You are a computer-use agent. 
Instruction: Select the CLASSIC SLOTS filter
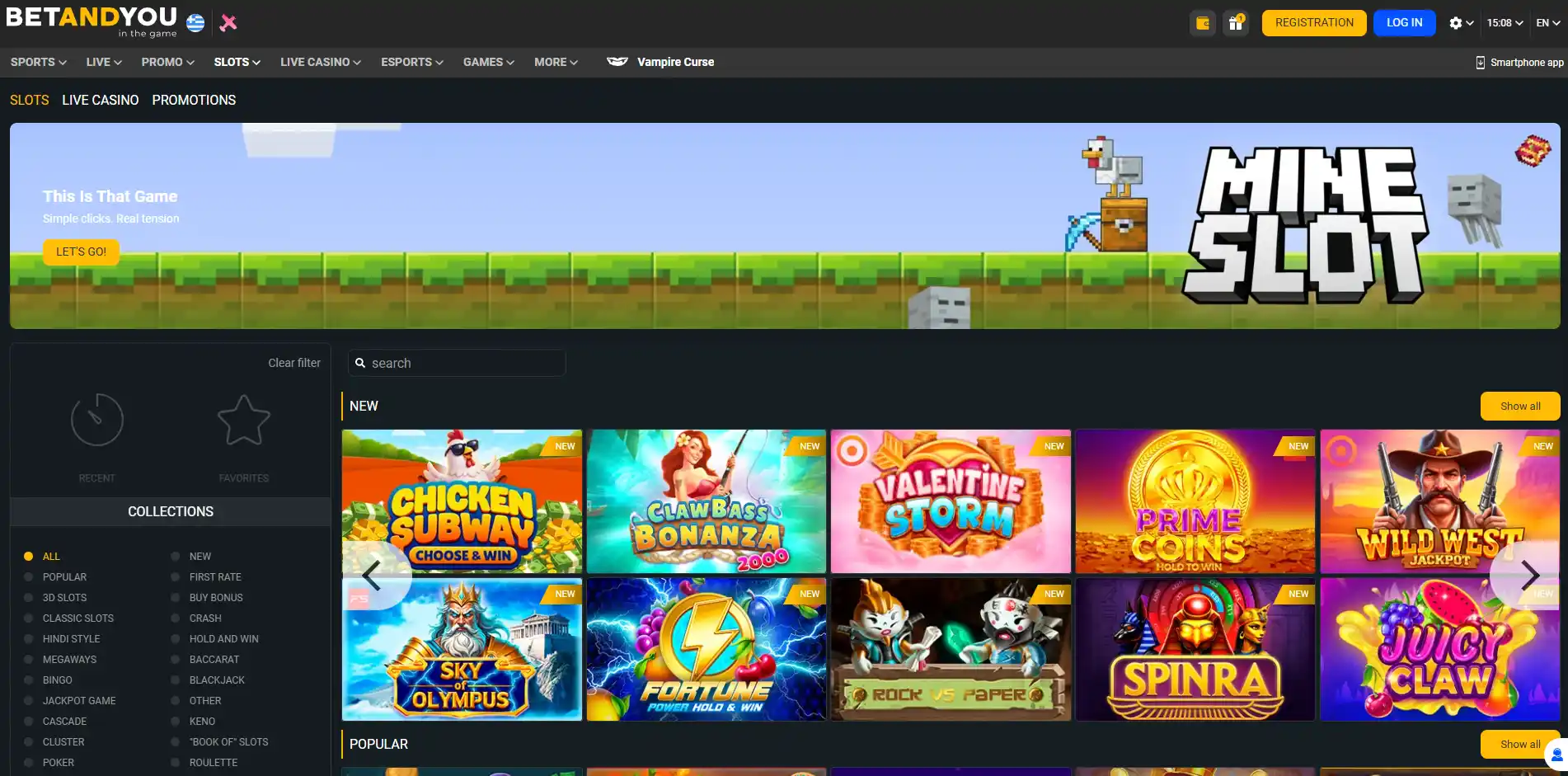[x=69, y=618]
